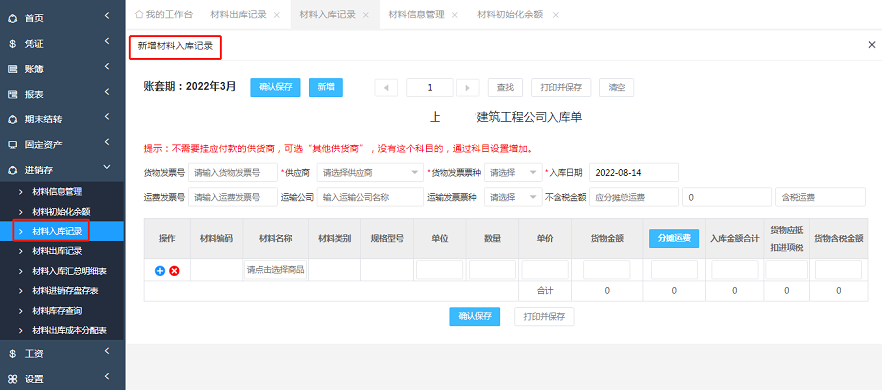Screen dimensions: 882x390
Task: Click the 期末结转 icon in sidebar
Action: click(12, 120)
